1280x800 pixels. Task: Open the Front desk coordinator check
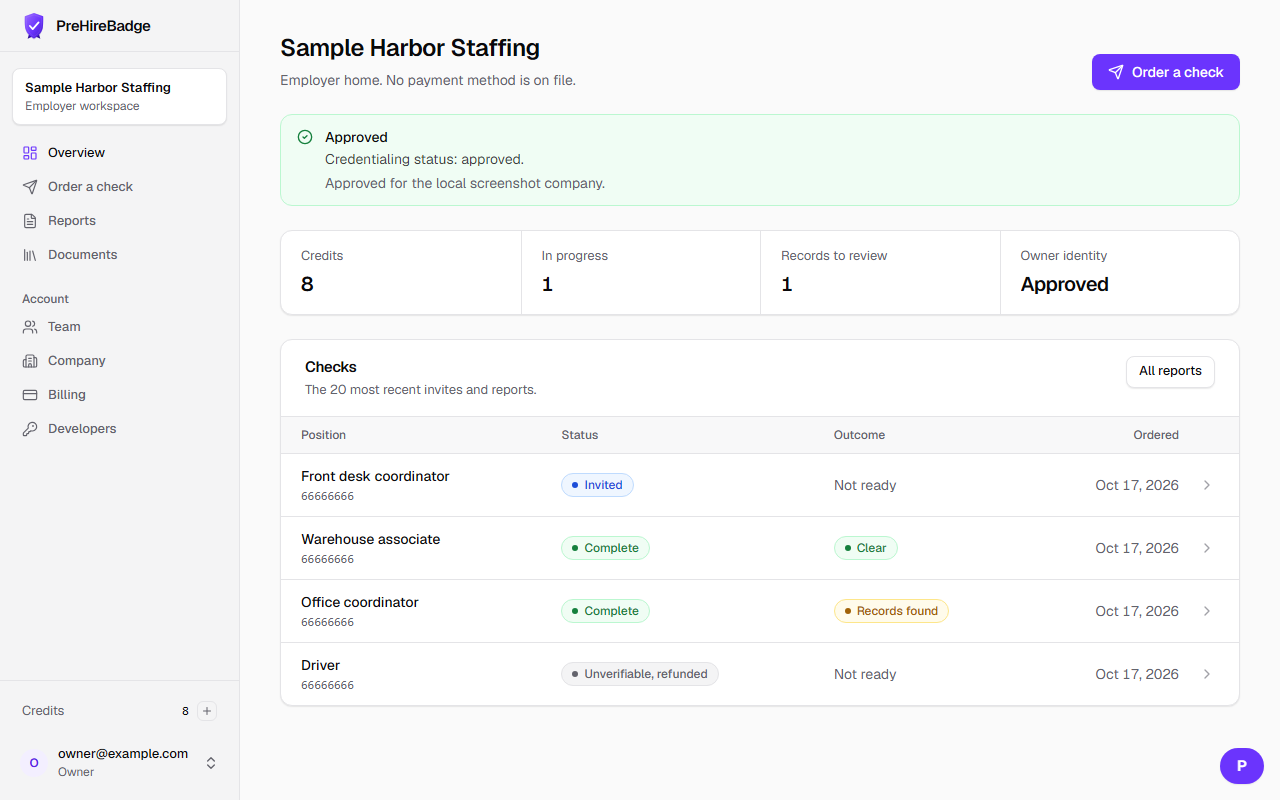(x=760, y=485)
